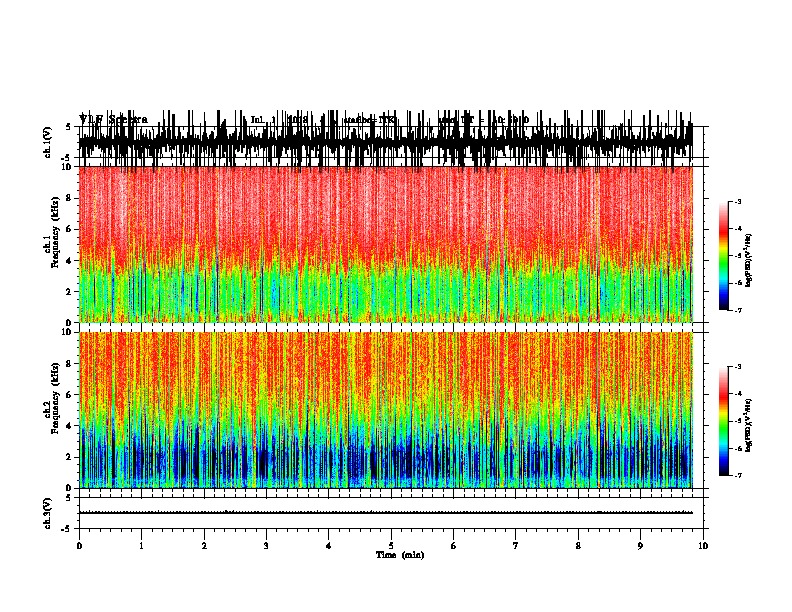792x612 pixels.
Task: Click the ch.2 color bar unit label
Action: [x=749, y=425]
